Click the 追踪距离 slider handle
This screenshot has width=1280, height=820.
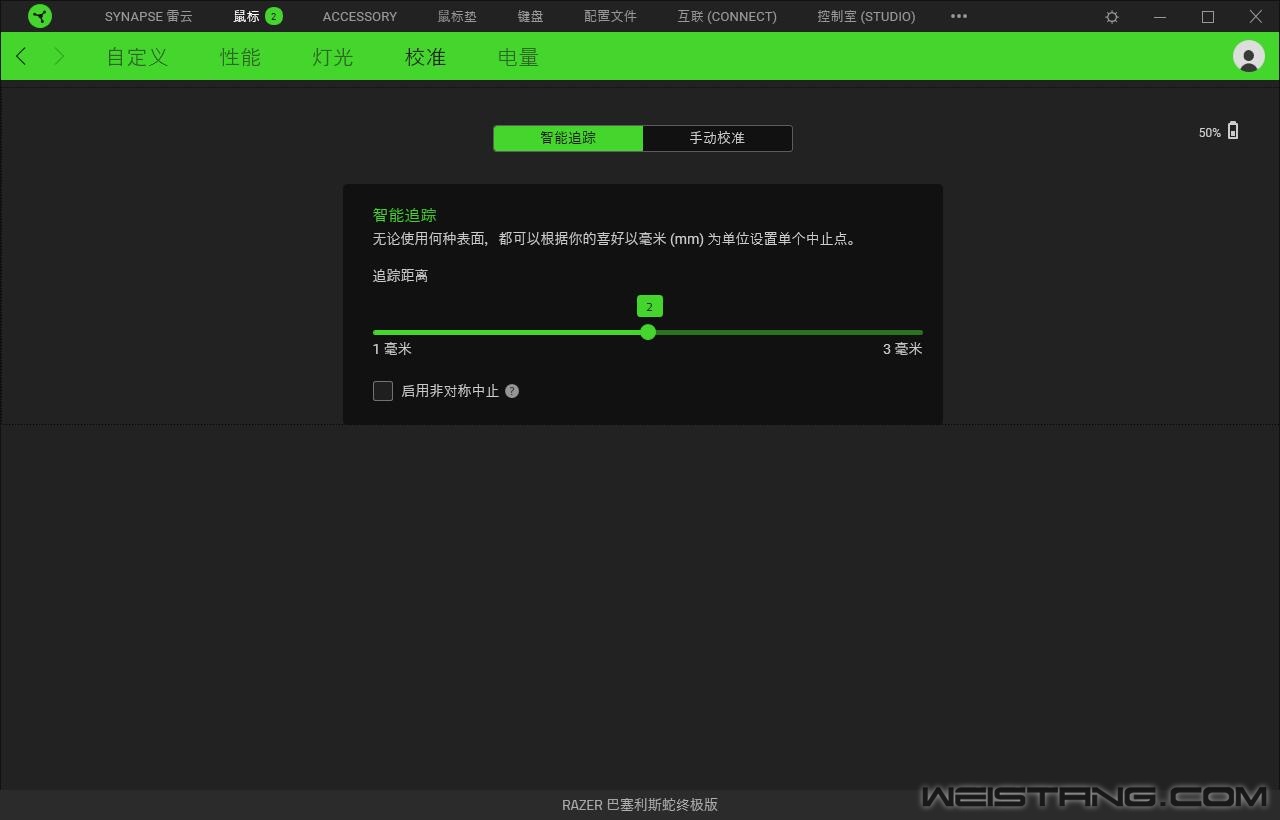648,332
